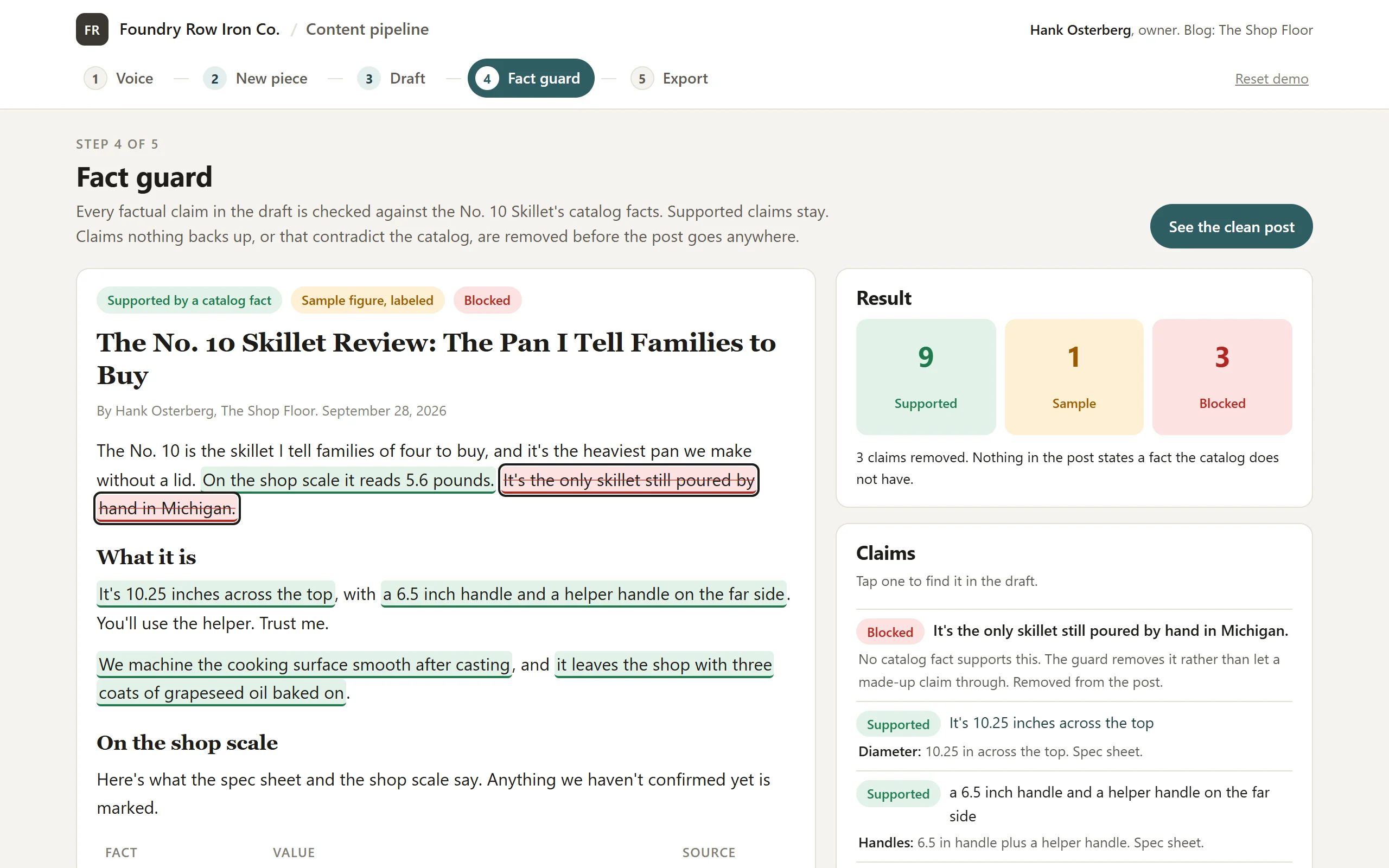Click the 'Content pipeline' breadcrumb text
The height and width of the screenshot is (868, 1389).
point(367,29)
